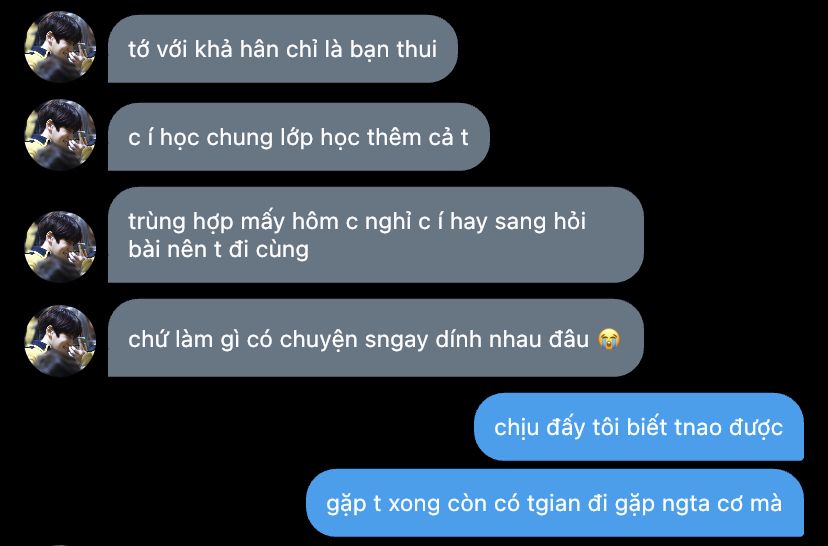Select avatar beside 'trùng hợp mấy hôm' message
Image resolution: width=828 pixels, height=546 pixels.
click(60, 247)
